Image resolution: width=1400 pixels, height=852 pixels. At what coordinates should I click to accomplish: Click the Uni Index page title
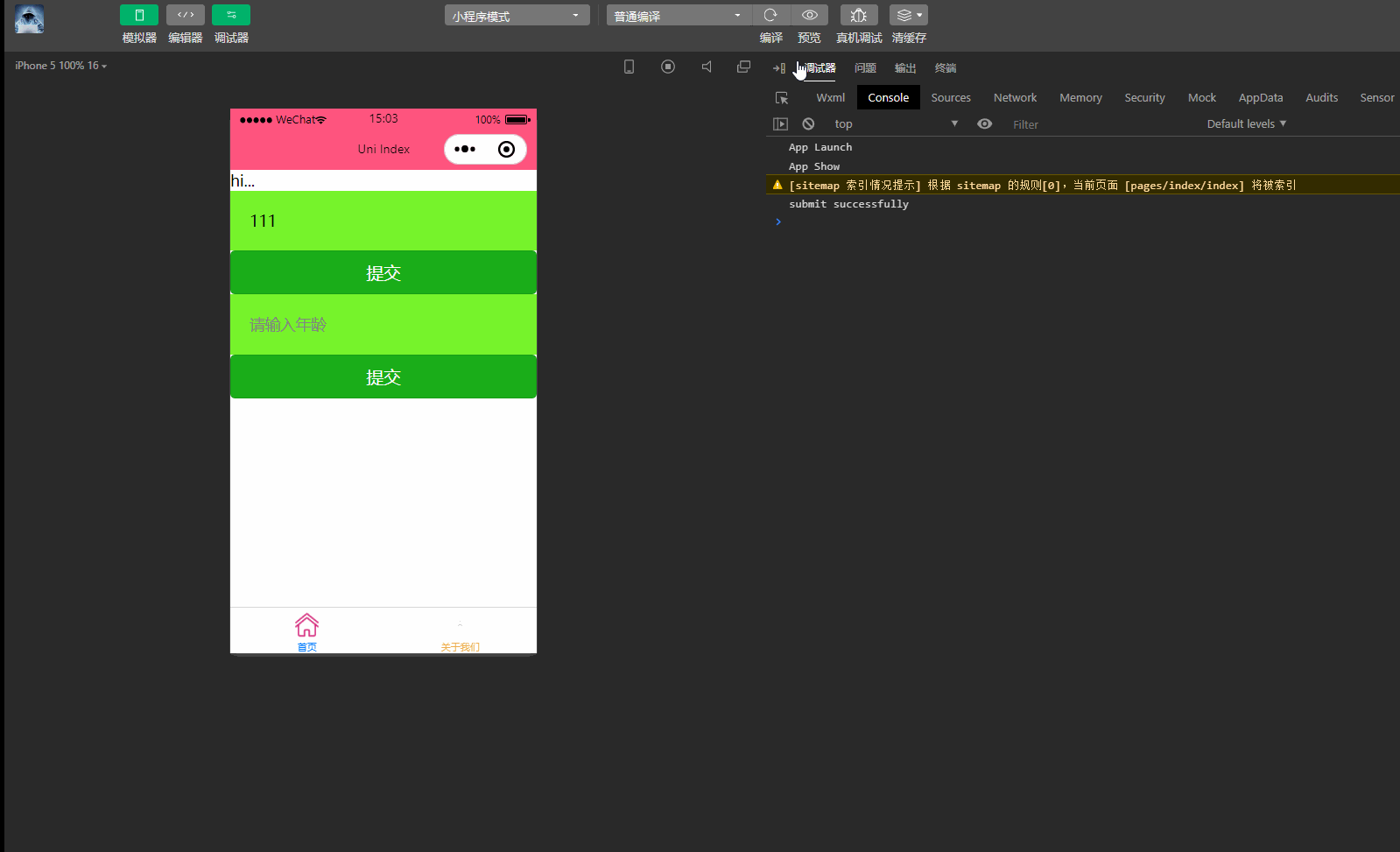(x=383, y=149)
